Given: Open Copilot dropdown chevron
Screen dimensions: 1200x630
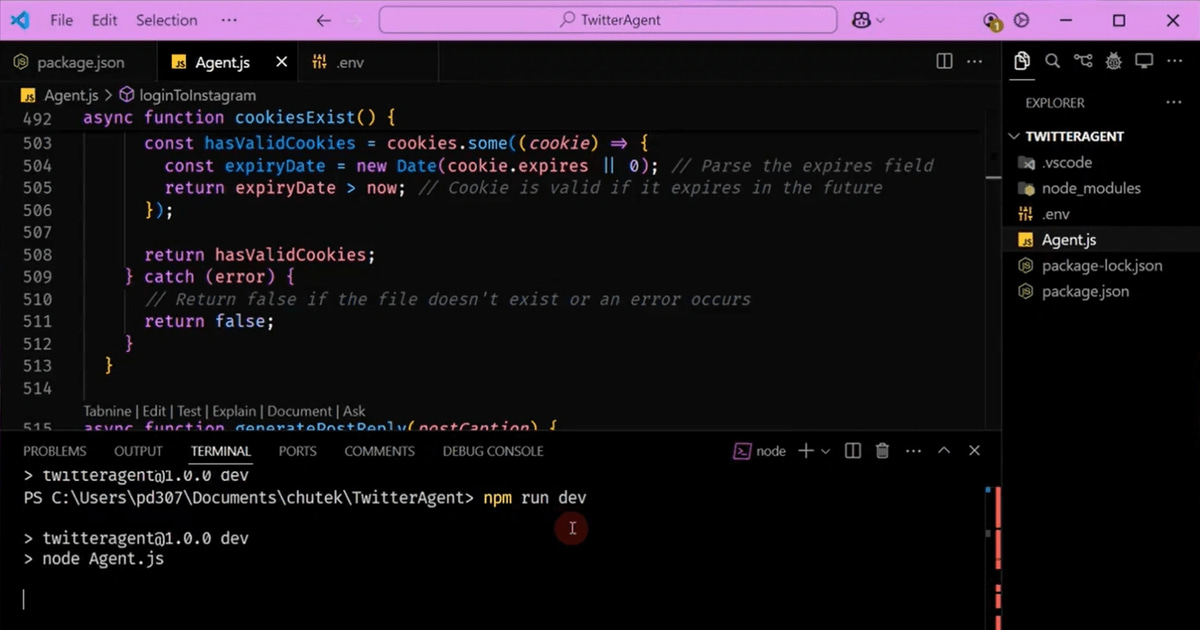Looking at the screenshot, I should pos(880,20).
